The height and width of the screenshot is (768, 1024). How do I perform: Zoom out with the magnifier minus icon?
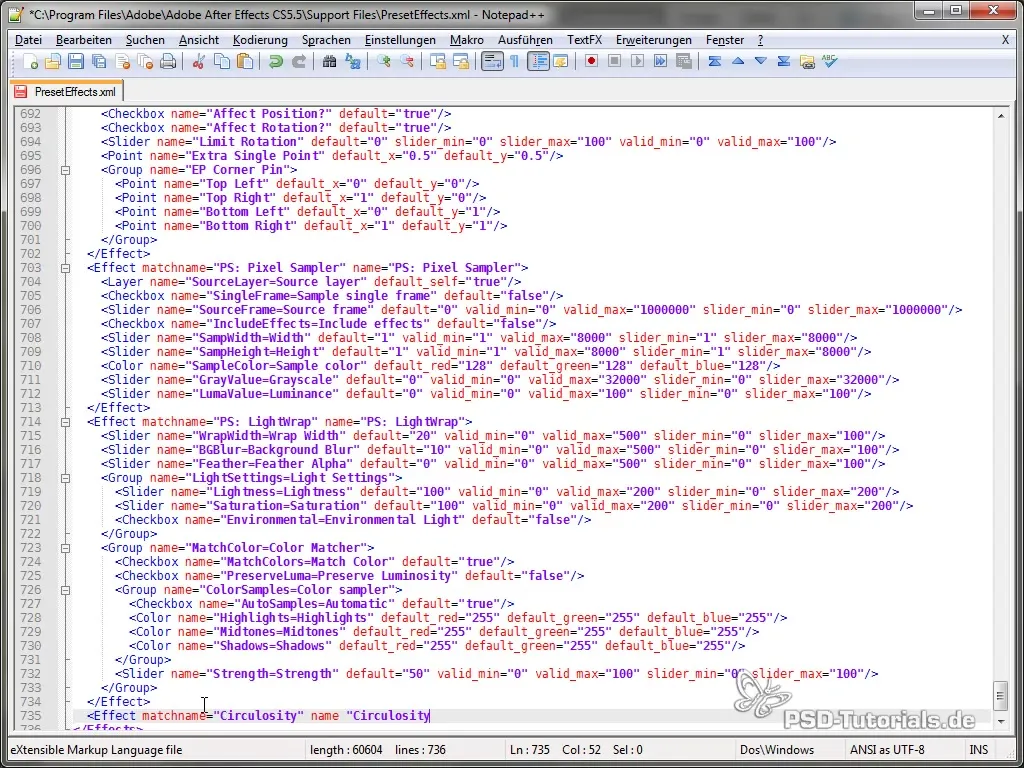pyautogui.click(x=407, y=62)
